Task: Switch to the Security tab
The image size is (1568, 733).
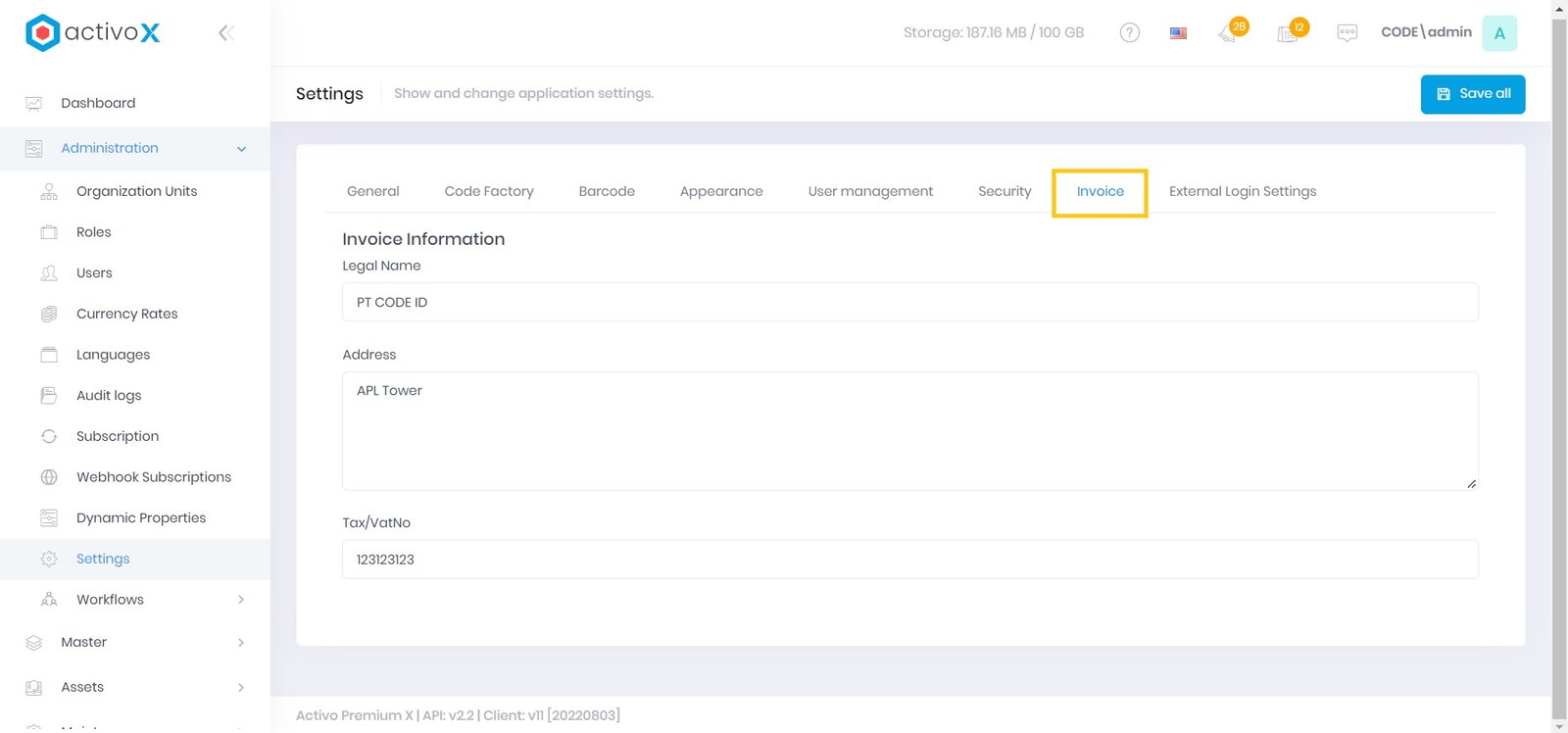Action: tap(1004, 192)
